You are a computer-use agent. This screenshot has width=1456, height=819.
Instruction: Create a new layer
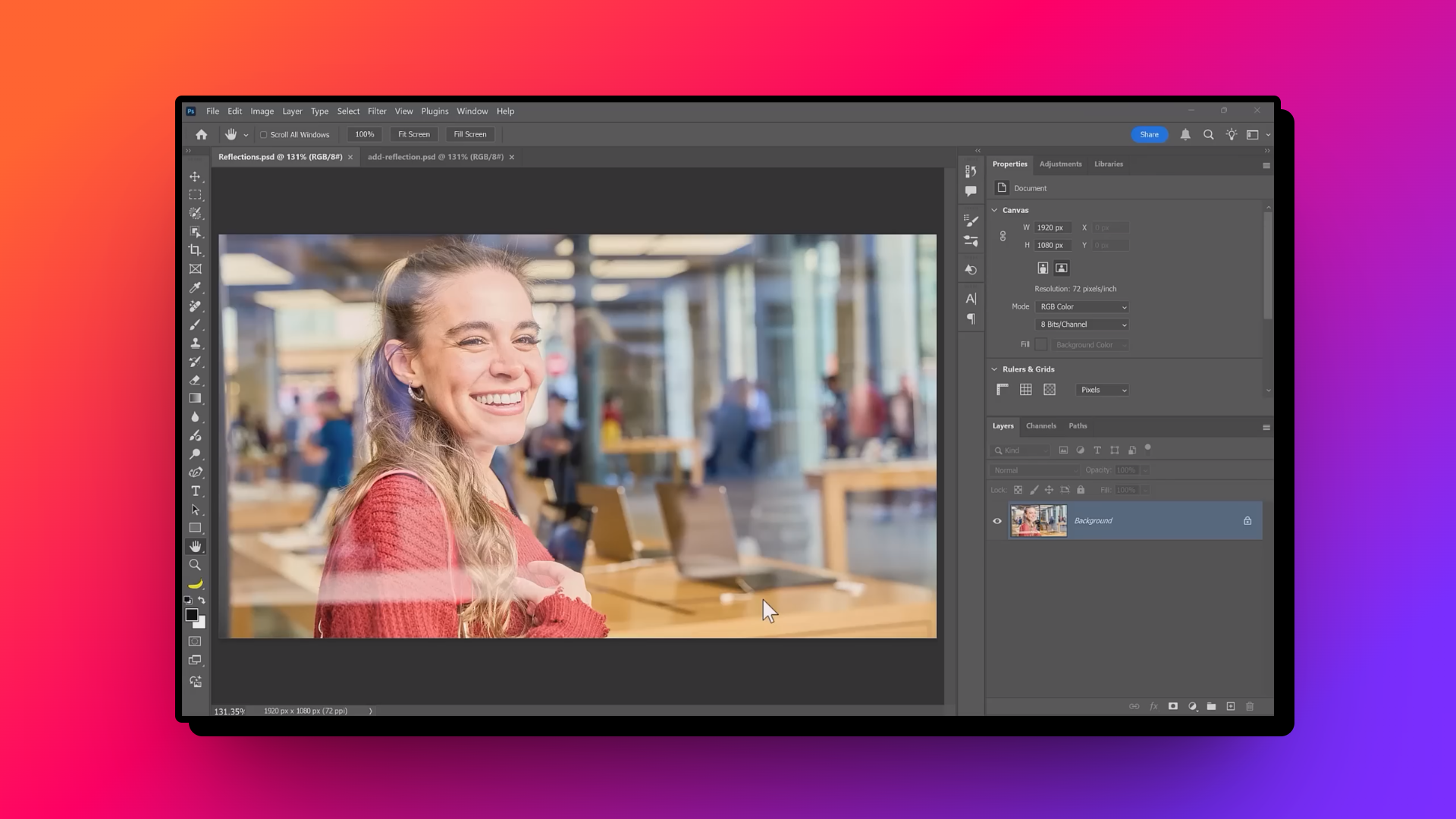(x=1230, y=706)
